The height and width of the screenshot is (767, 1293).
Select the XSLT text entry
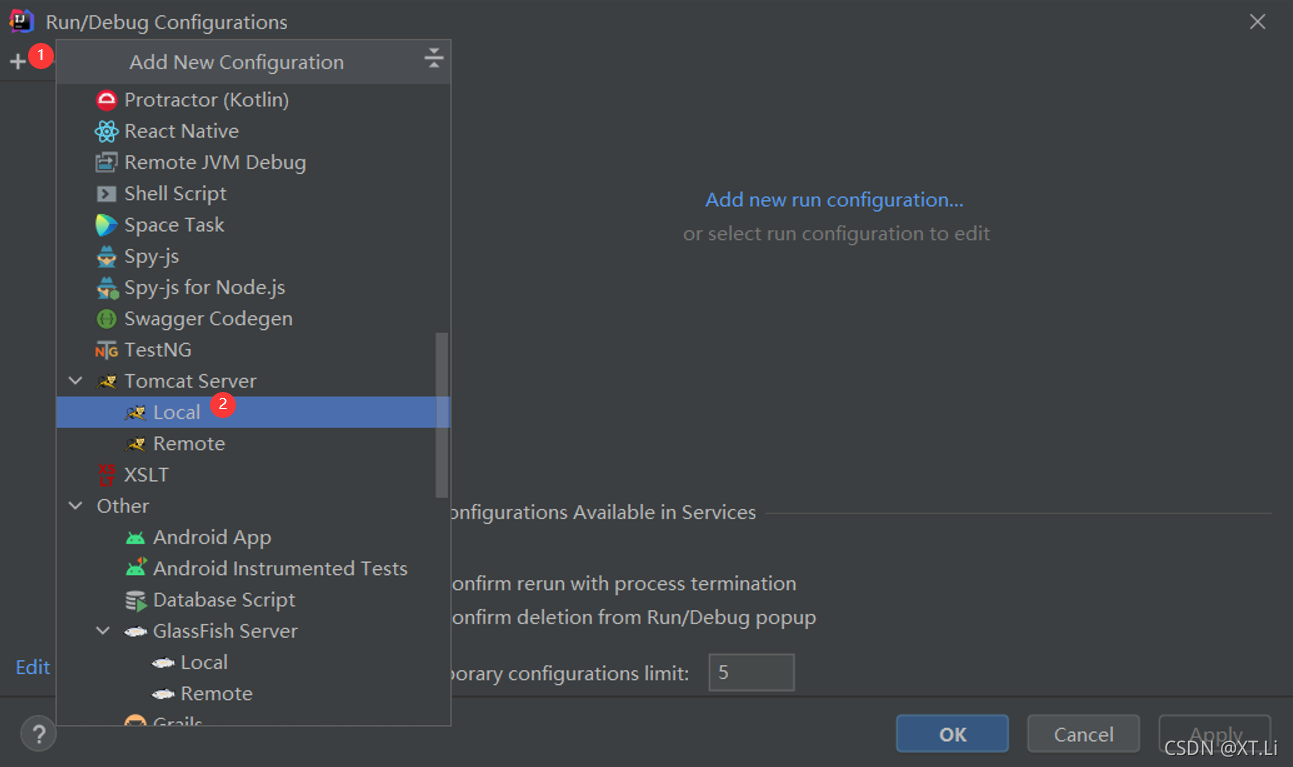(146, 475)
